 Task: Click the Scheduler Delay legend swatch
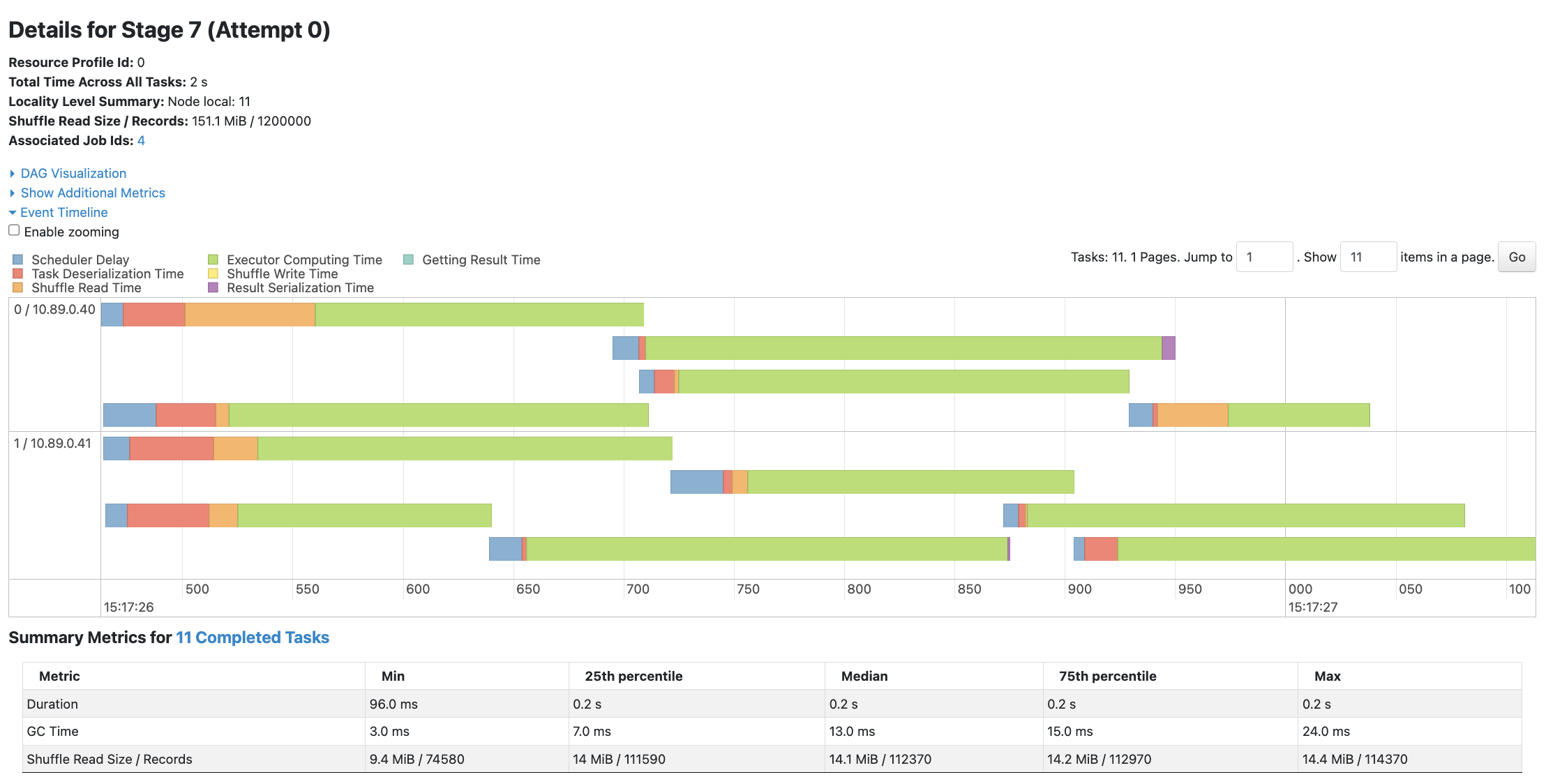point(18,259)
